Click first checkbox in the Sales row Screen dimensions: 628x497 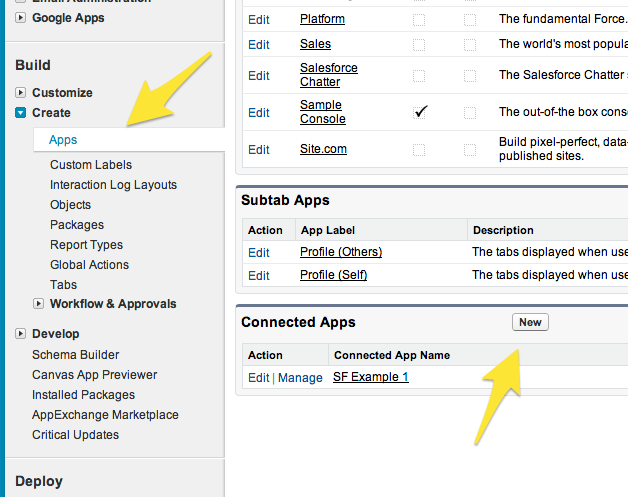coord(419,44)
